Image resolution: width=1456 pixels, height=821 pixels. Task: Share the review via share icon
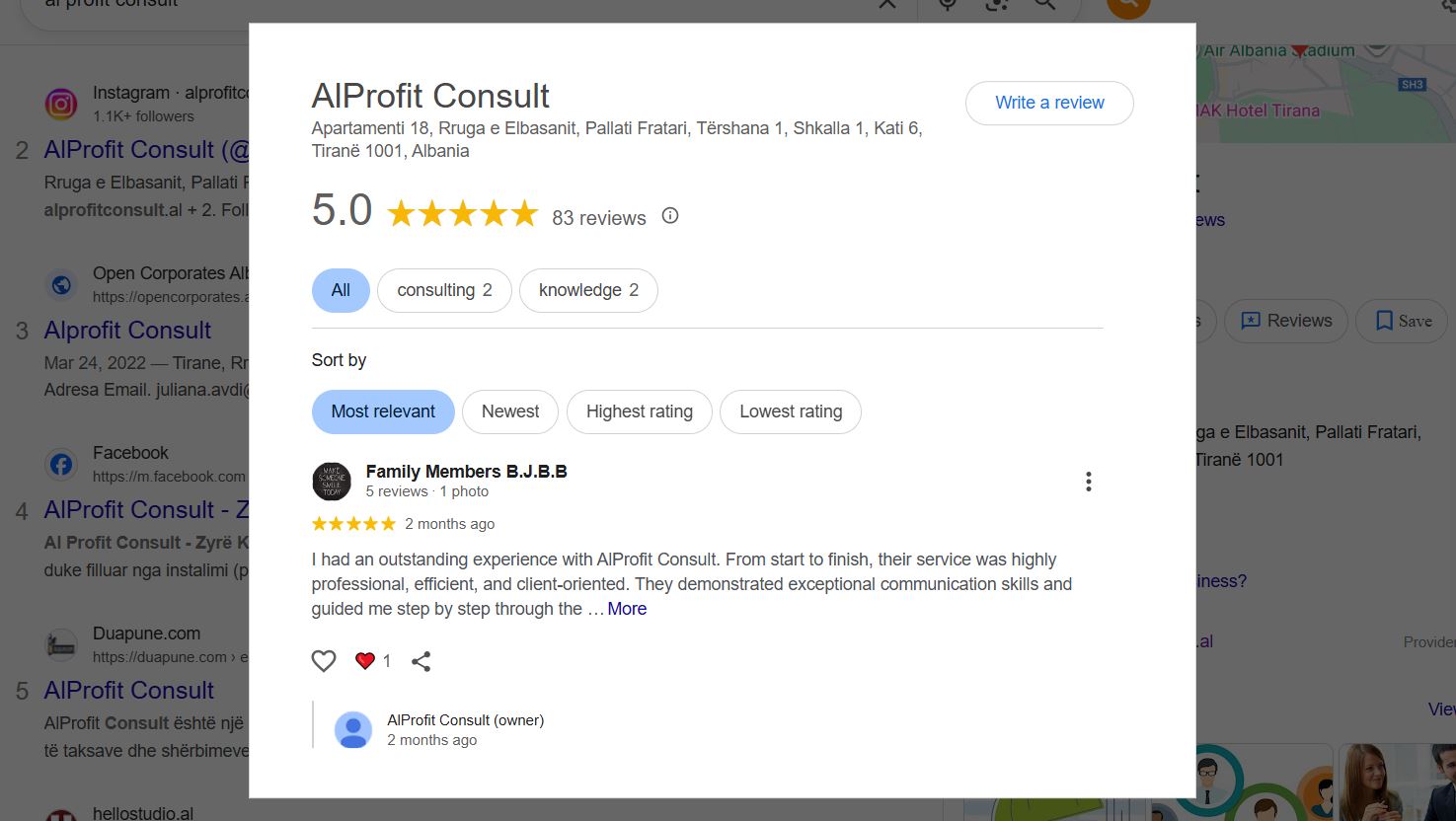(421, 661)
